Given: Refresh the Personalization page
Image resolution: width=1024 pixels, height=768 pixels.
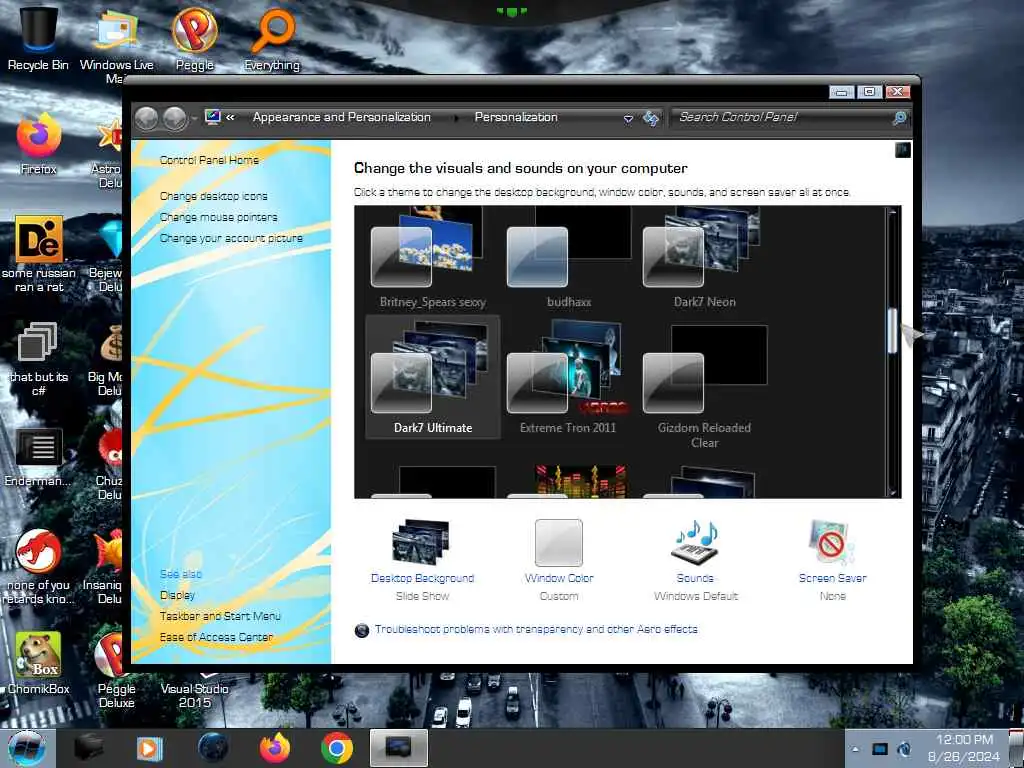Looking at the screenshot, I should [651, 118].
